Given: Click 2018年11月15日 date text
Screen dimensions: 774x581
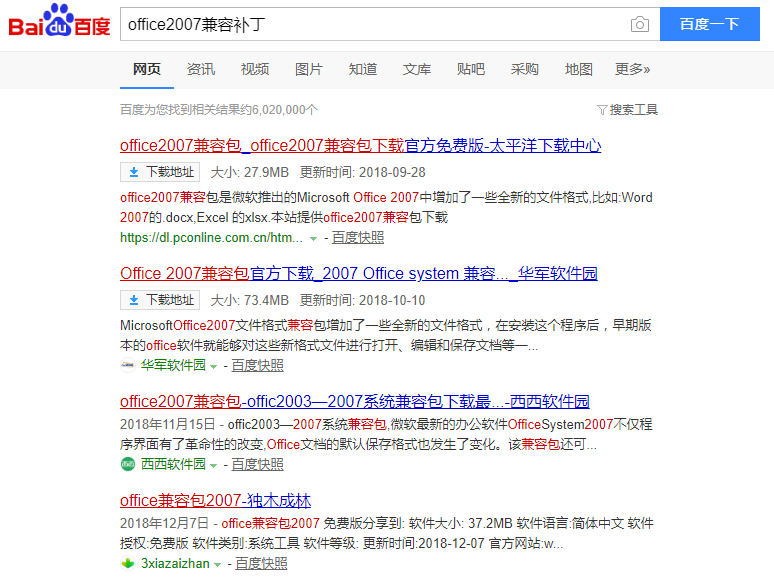Looking at the screenshot, I should (x=168, y=425).
